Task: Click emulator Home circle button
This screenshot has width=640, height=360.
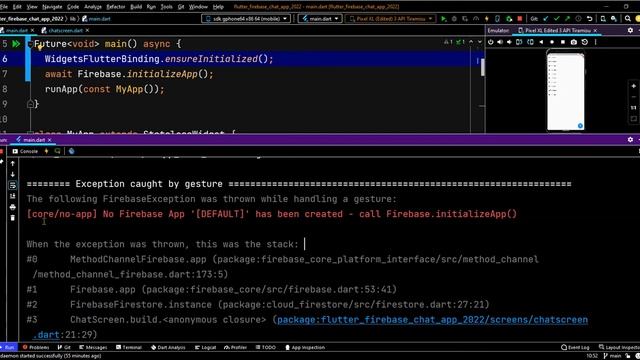Action: click(x=552, y=42)
